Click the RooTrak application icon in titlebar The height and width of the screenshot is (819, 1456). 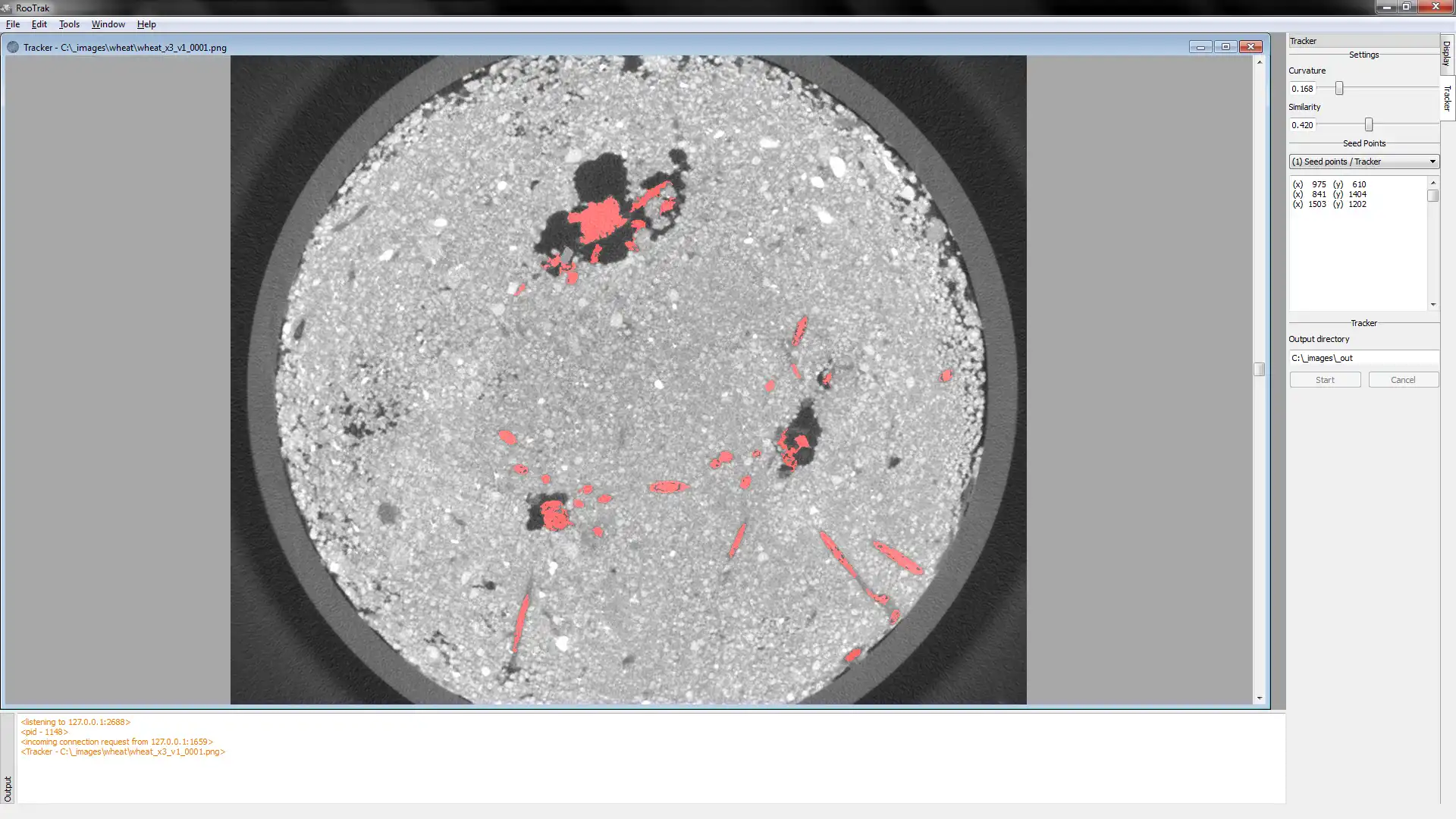[8, 7]
